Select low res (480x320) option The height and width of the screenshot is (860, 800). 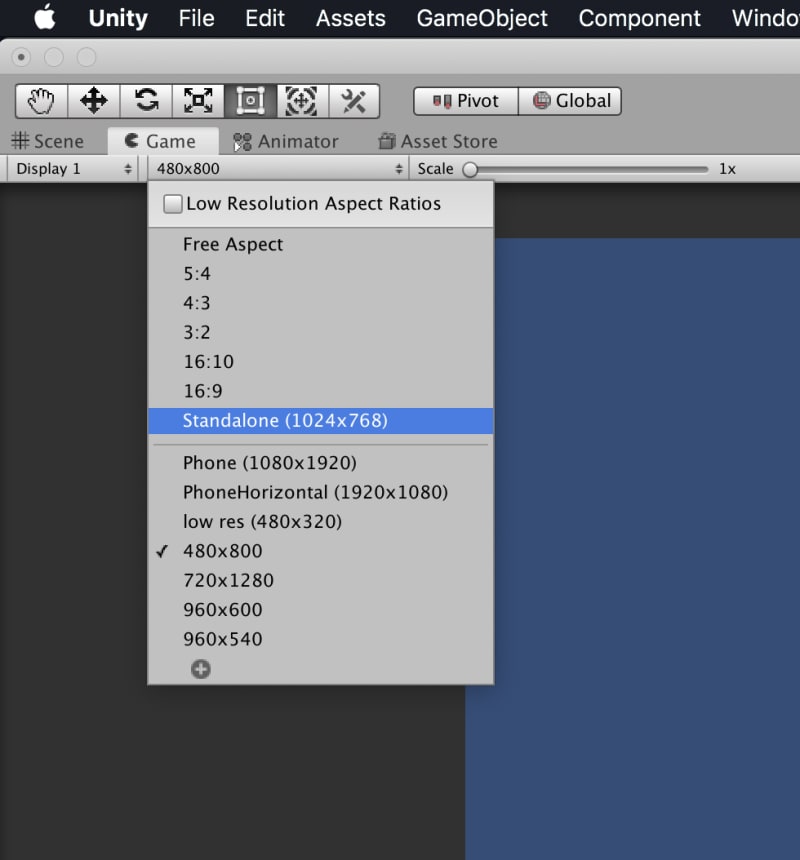coord(321,522)
